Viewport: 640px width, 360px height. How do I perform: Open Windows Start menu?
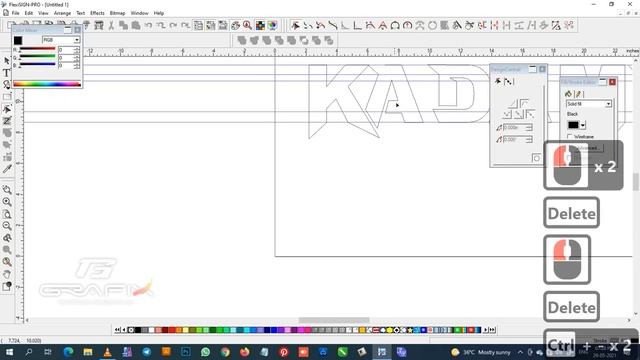pyautogui.click(x=9, y=352)
